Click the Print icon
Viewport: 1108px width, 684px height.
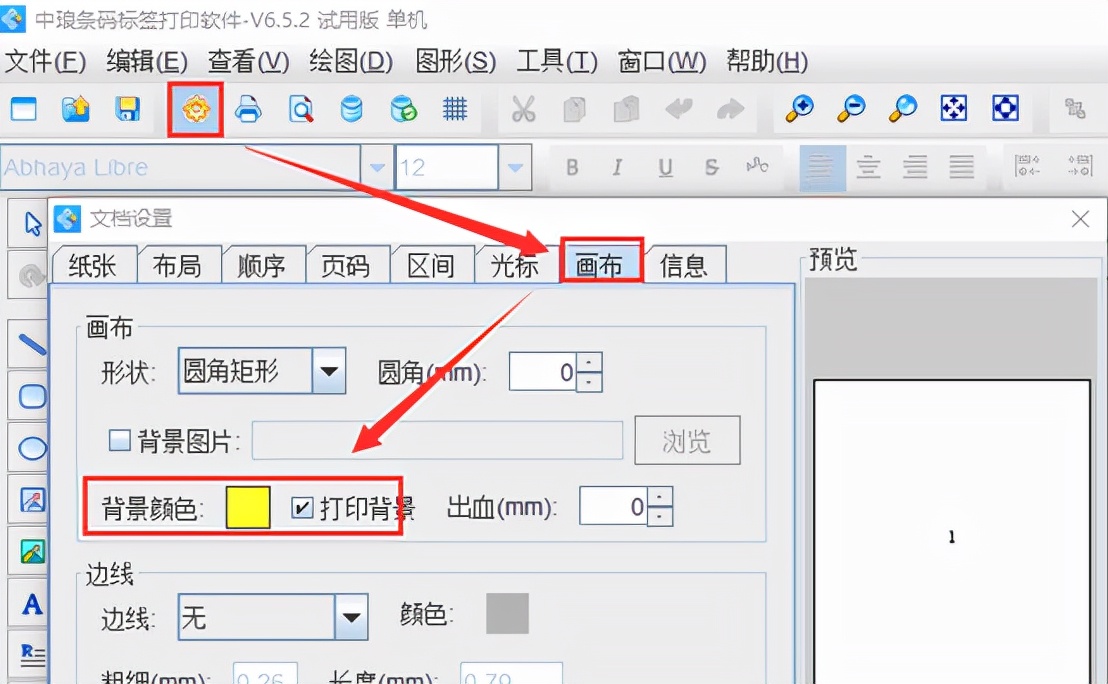click(248, 109)
